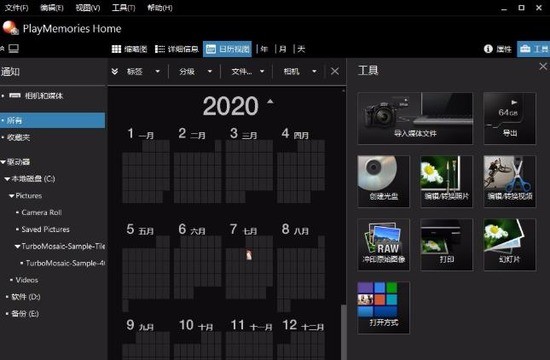Open the 文件(F) menu
Viewport: 550px width, 360px height.
[x=16, y=8]
